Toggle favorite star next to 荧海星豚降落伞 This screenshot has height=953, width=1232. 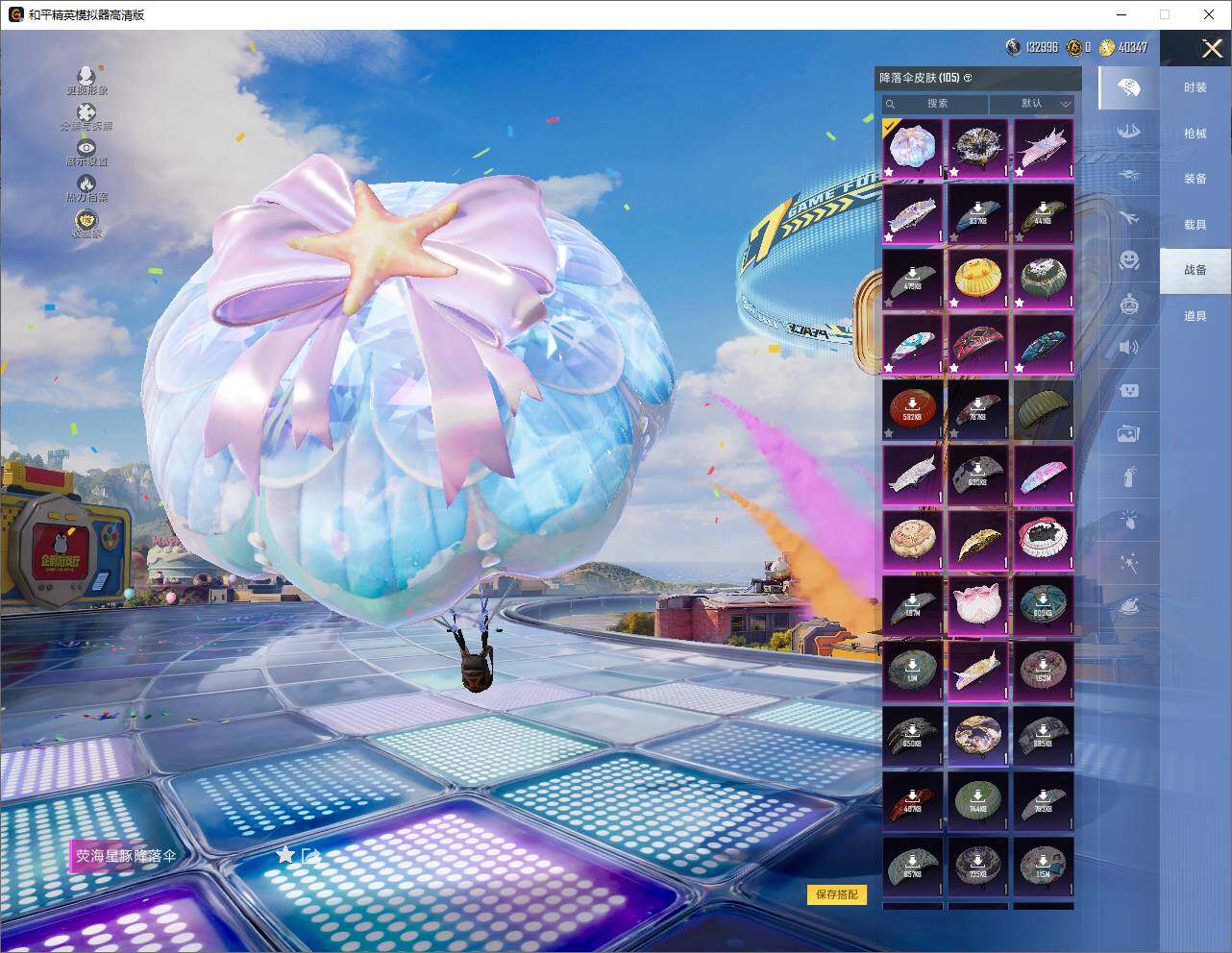[284, 855]
